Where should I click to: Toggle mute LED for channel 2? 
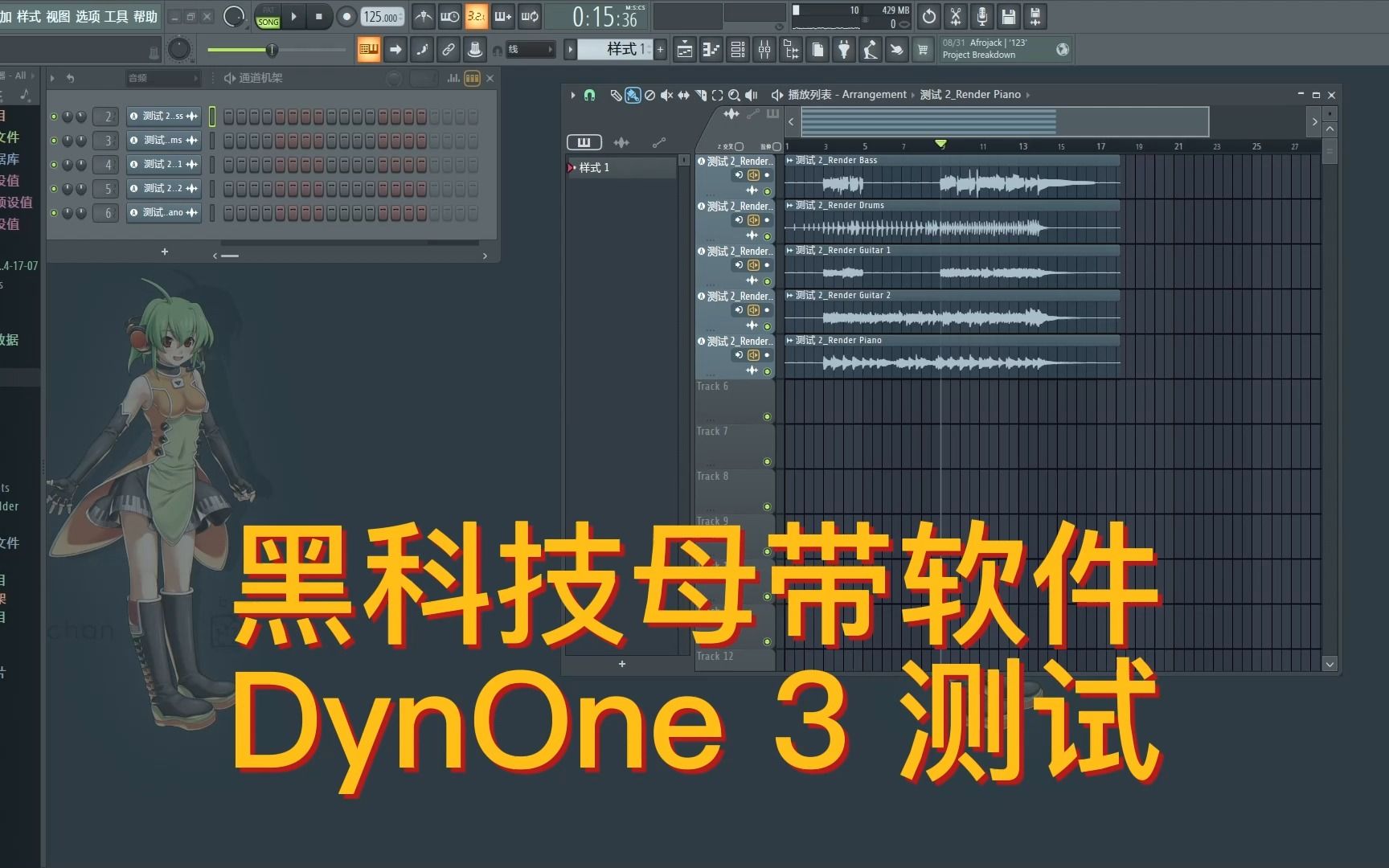click(54, 117)
